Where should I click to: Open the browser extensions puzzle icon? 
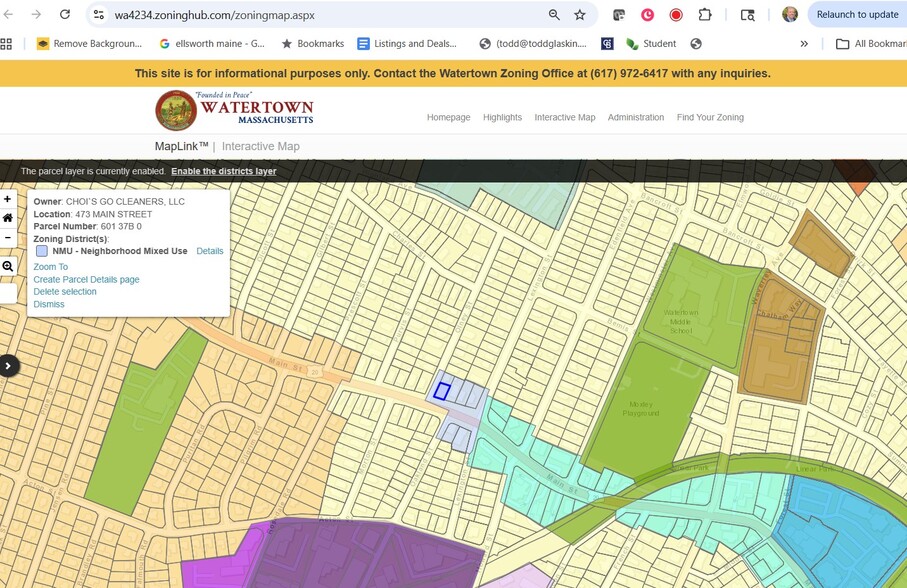(x=705, y=15)
